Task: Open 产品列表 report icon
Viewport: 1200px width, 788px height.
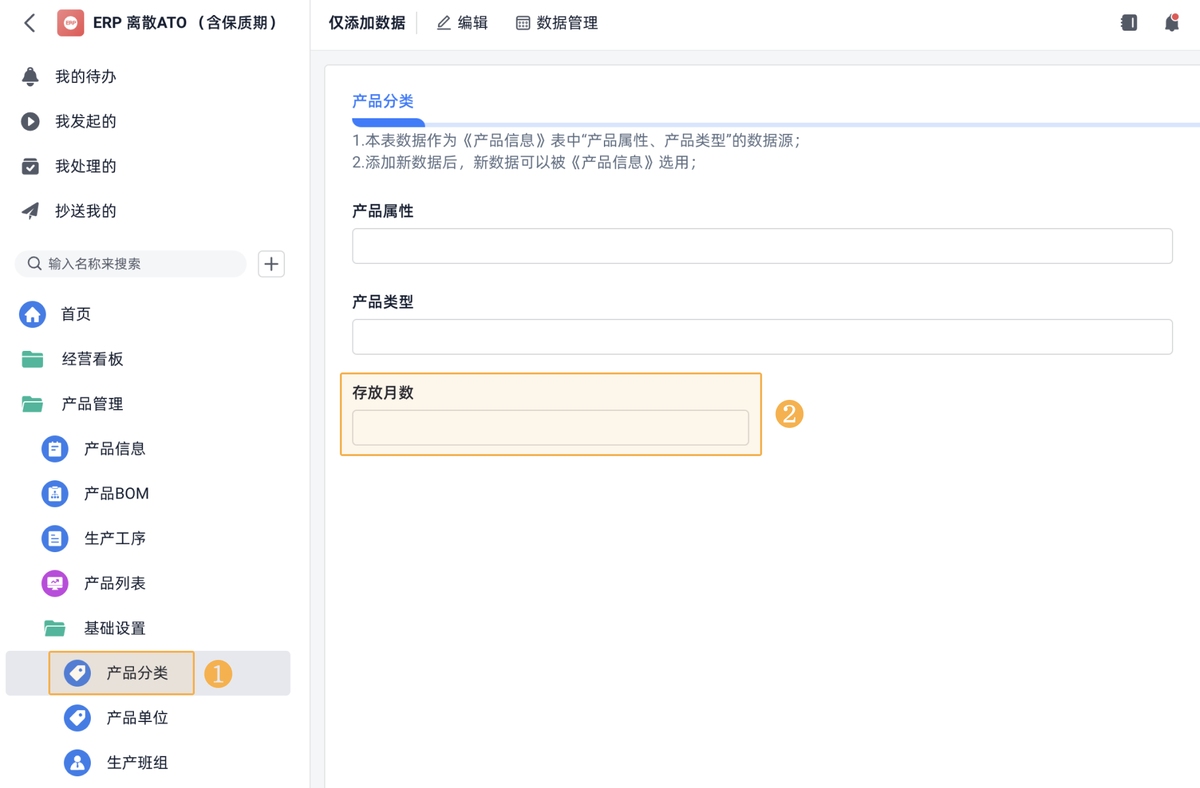Action: click(55, 583)
